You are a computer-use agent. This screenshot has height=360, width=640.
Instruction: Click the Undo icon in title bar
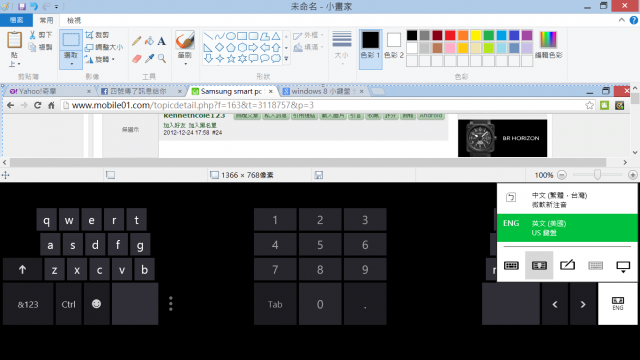(34, 6)
